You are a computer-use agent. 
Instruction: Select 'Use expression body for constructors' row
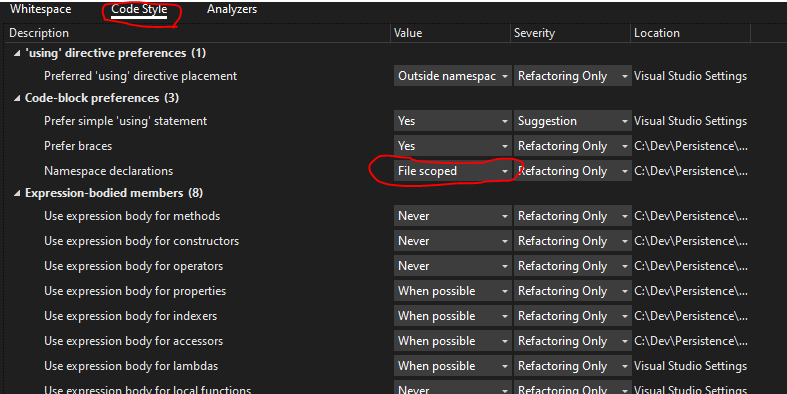[x=142, y=241]
